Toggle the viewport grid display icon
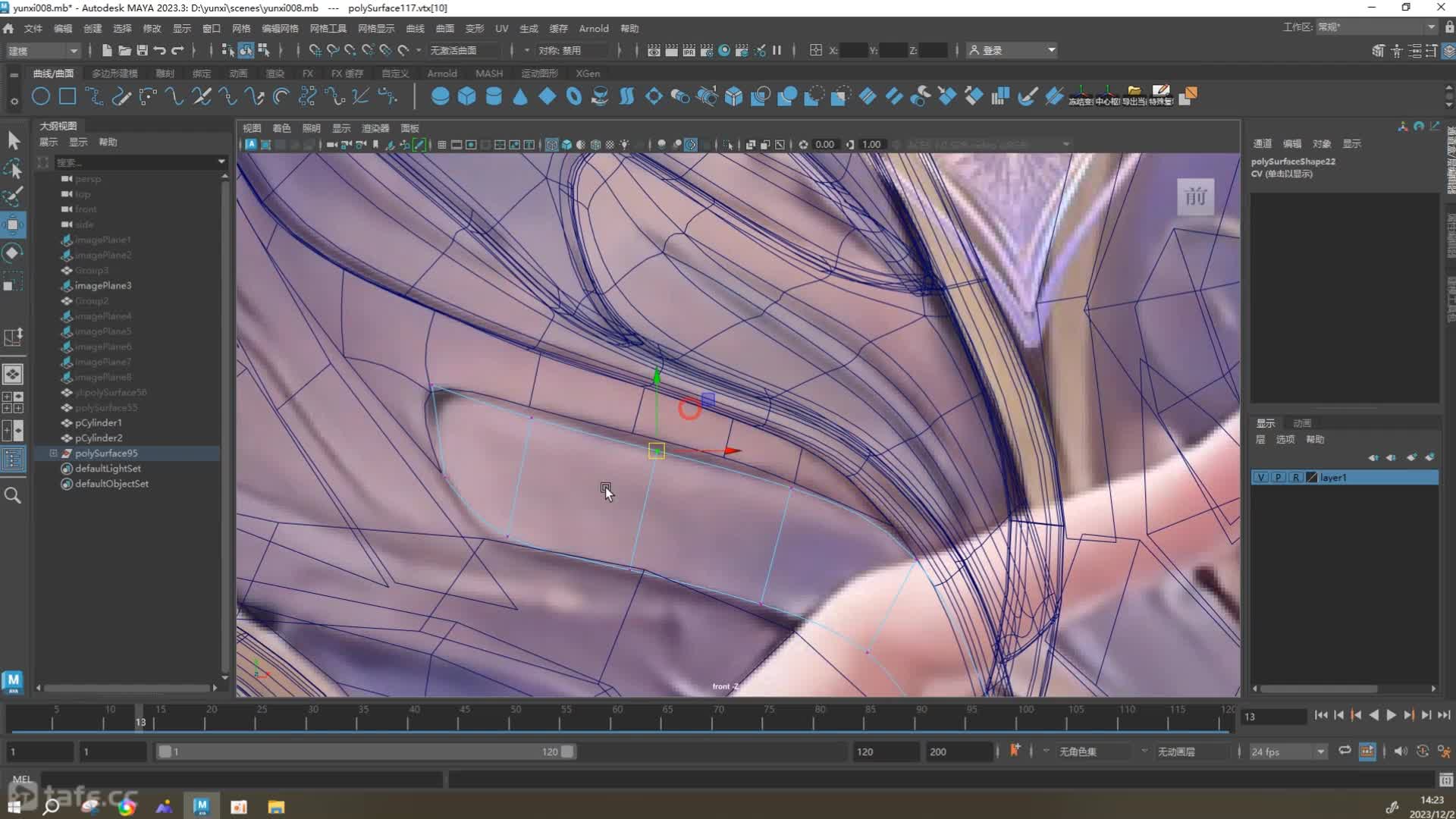Screen dimensions: 1456x819 pyautogui.click(x=441, y=144)
